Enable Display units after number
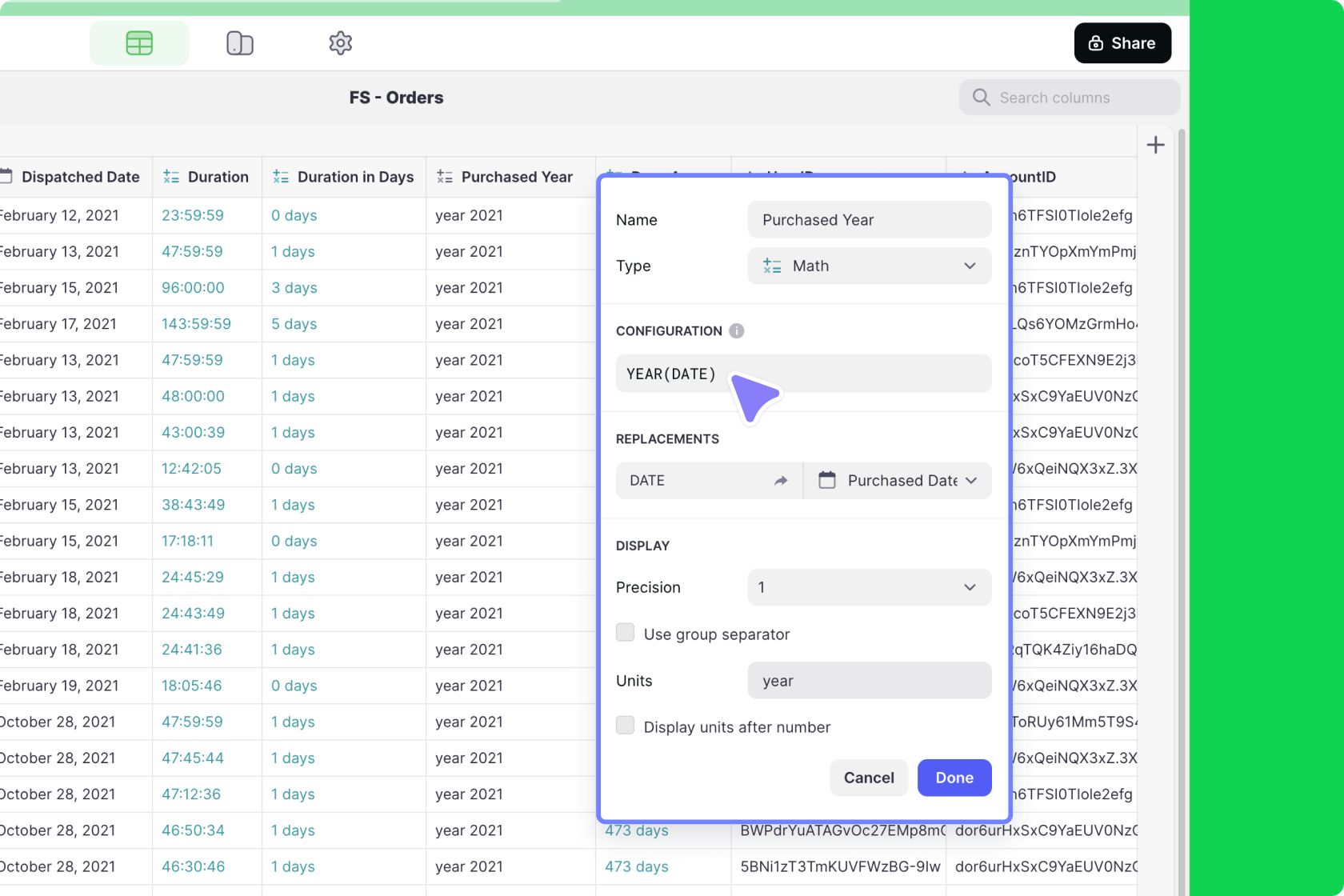This screenshot has width=1344, height=896. pyautogui.click(x=625, y=725)
